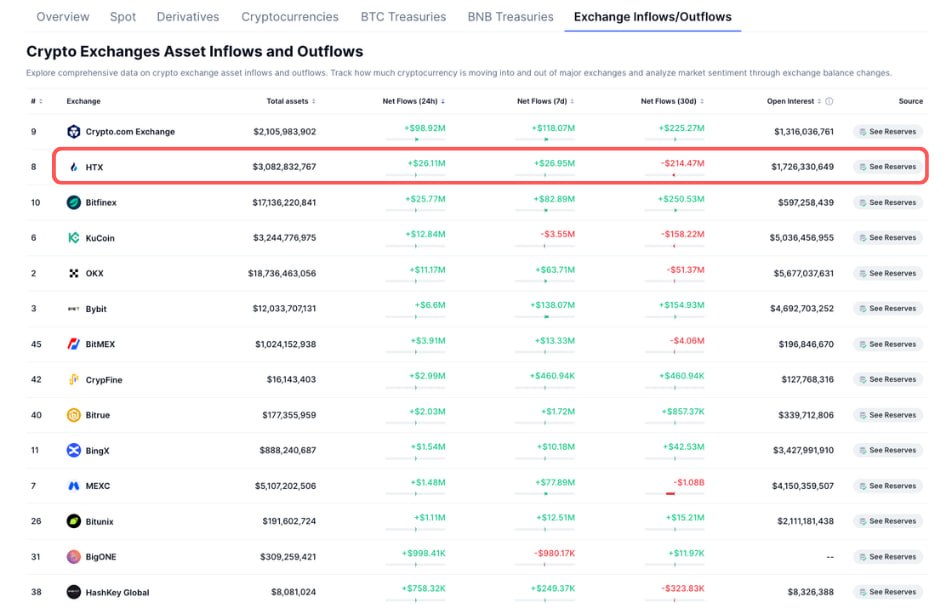The width and height of the screenshot is (946, 608).
Task: Click MEXC 30d flow -$1.08B
Action: (689, 483)
